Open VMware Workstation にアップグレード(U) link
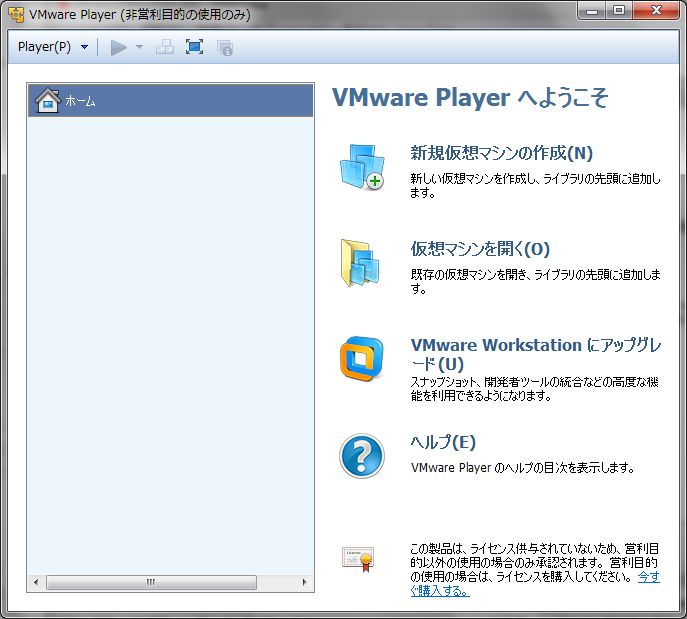Image resolution: width=687 pixels, height=619 pixels. click(x=536, y=354)
